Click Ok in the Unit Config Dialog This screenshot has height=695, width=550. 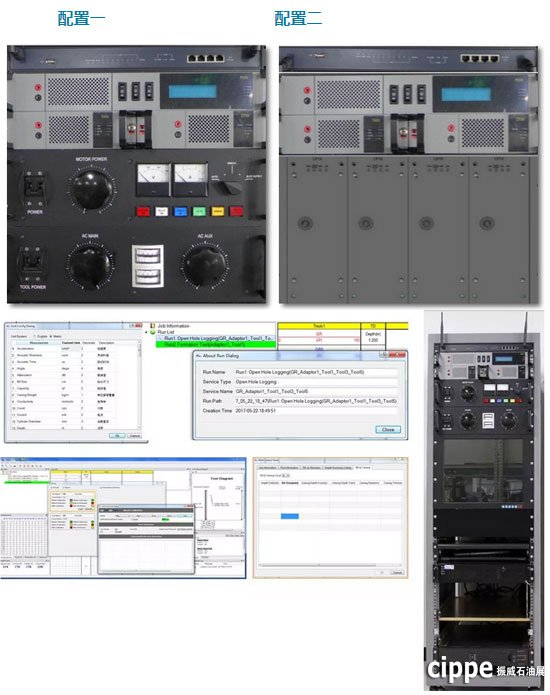[117, 436]
